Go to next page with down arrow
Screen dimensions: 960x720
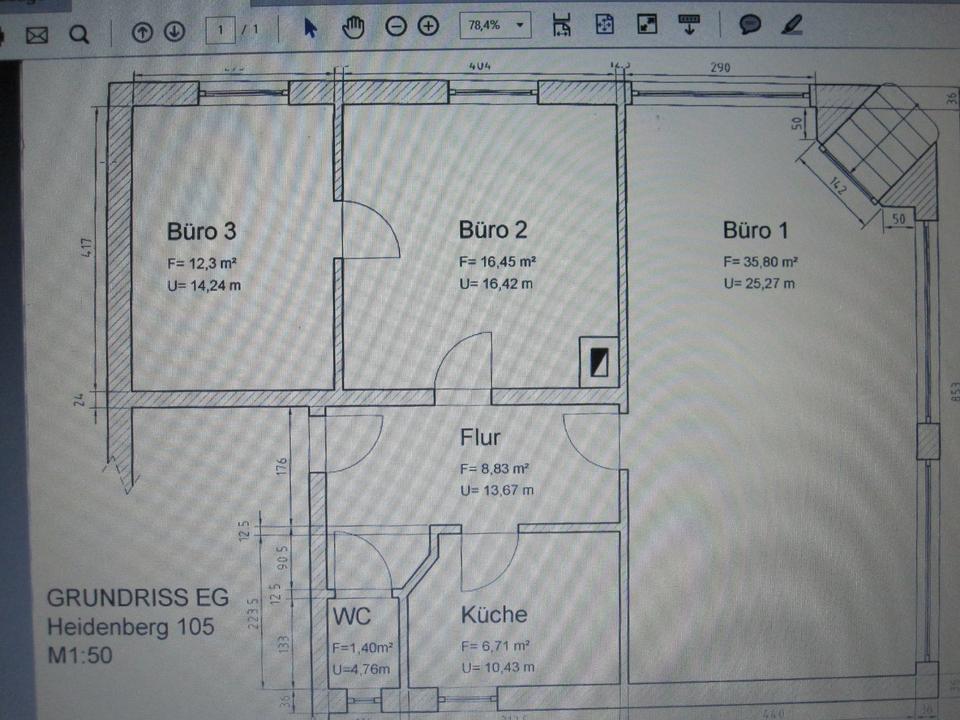(174, 31)
